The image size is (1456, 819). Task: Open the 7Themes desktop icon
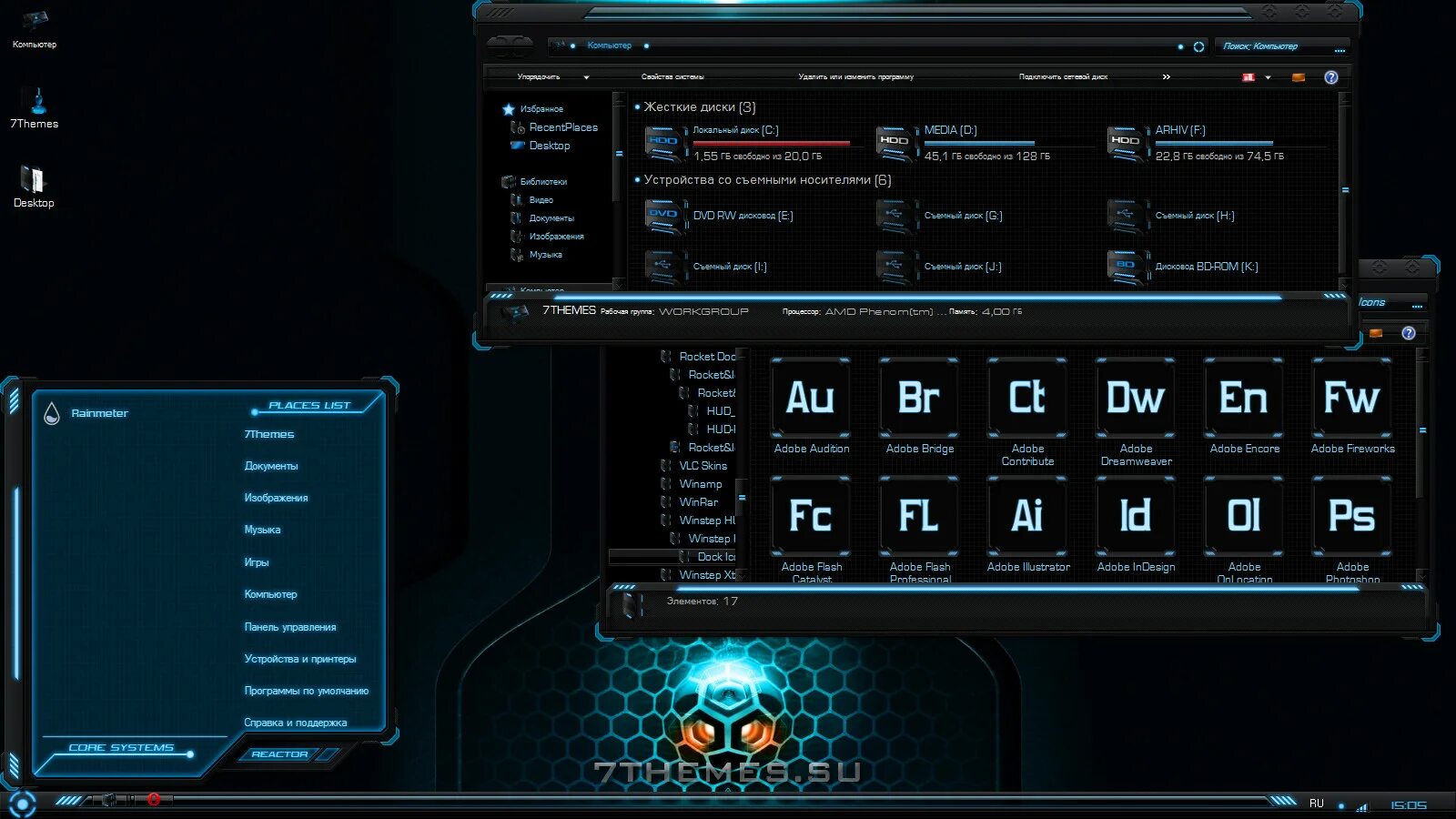pos(35,107)
